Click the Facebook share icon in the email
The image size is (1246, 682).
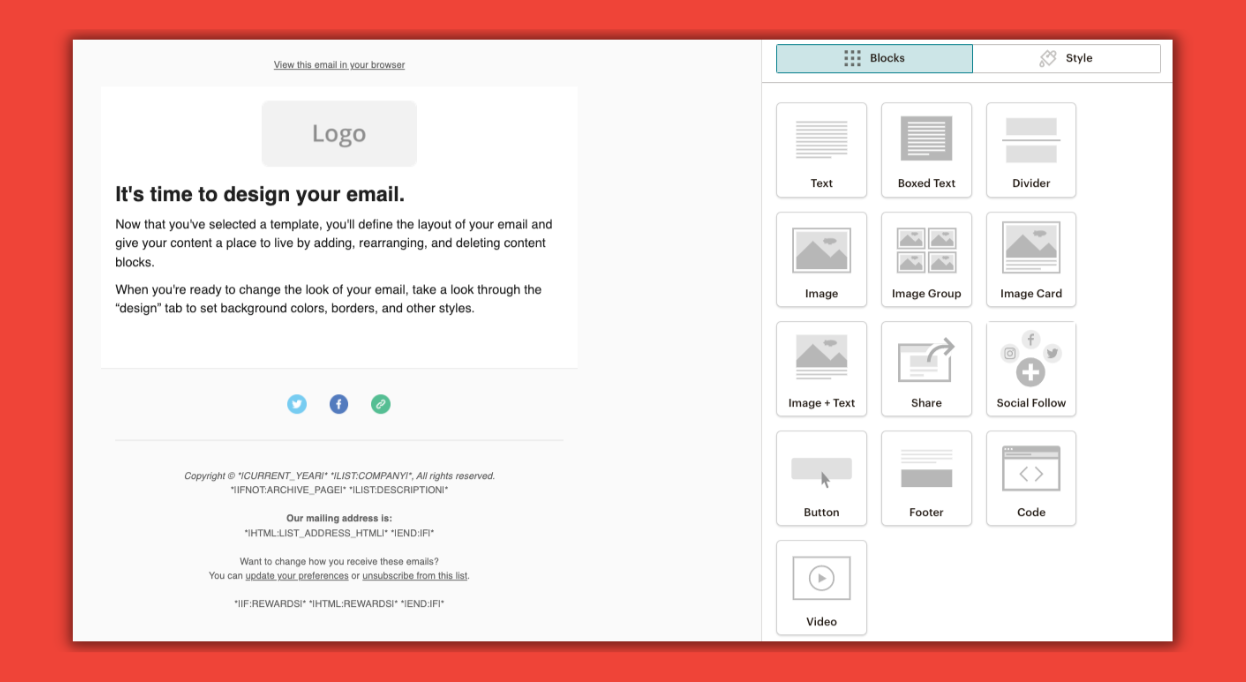[x=339, y=404]
